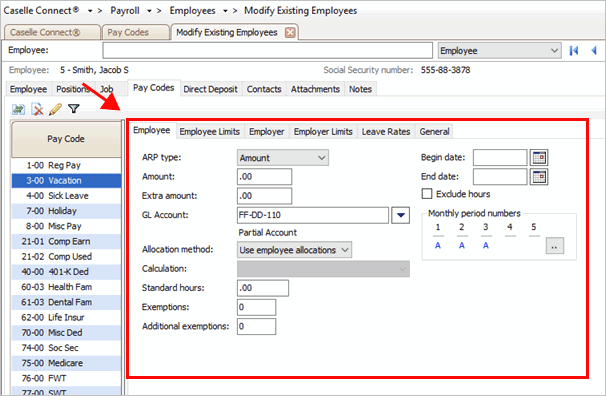This screenshot has height=396, width=606.
Task: Select pay code 74-00 Soc Sec
Action: tap(66, 348)
